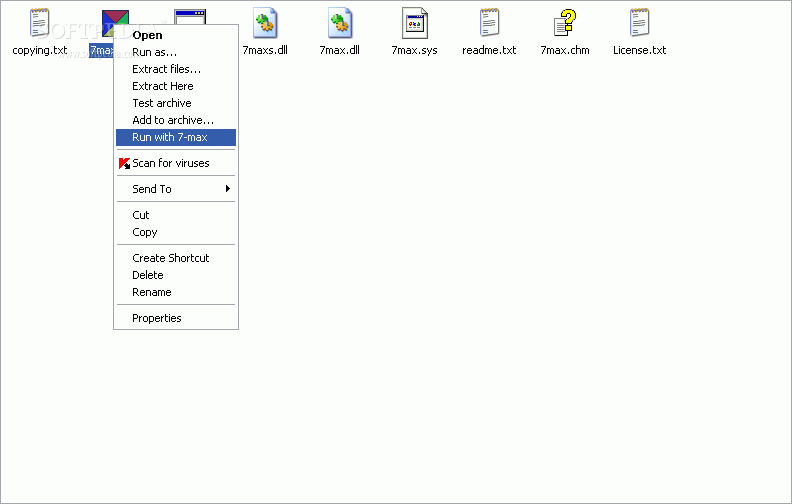Select the 7maxs.dll file icon
This screenshot has width=792, height=504.
(x=265, y=23)
